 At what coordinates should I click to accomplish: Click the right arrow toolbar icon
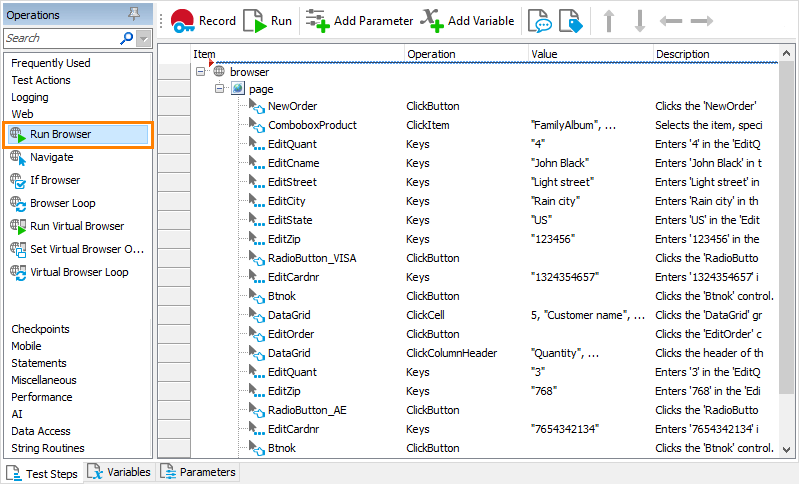pos(701,21)
